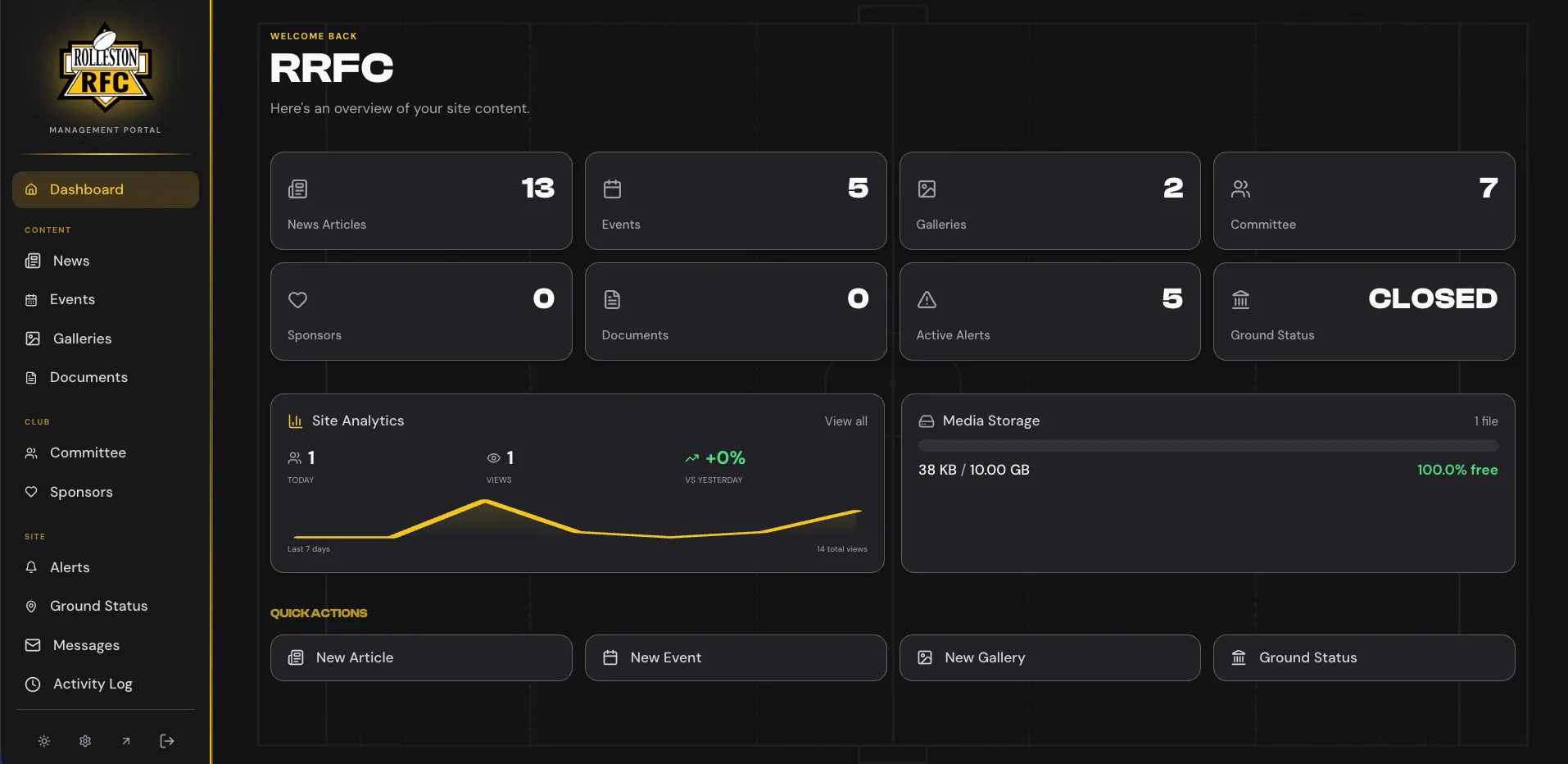Image resolution: width=1568 pixels, height=764 pixels.
Task: Open the Events count of 5
Action: coord(858,189)
